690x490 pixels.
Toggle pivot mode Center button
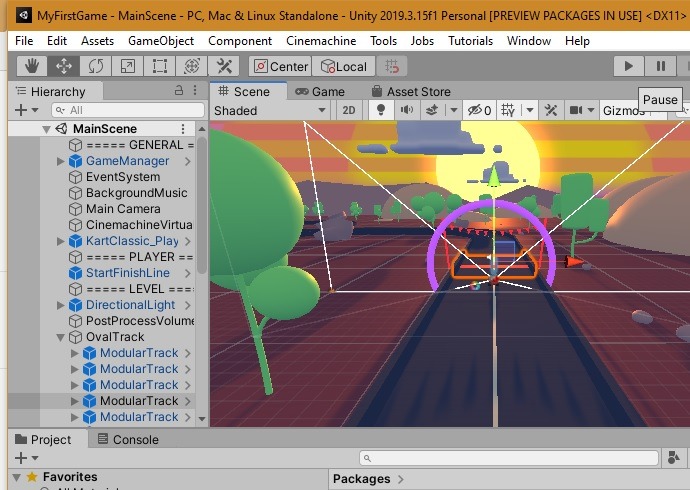point(280,66)
